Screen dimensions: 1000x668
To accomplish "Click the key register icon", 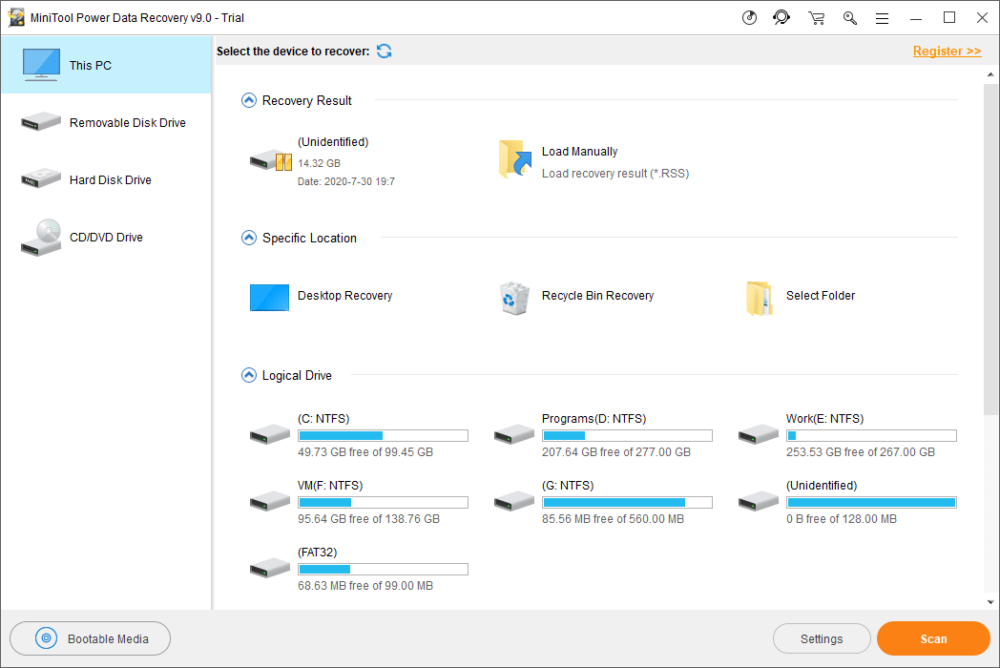I will click(849, 18).
